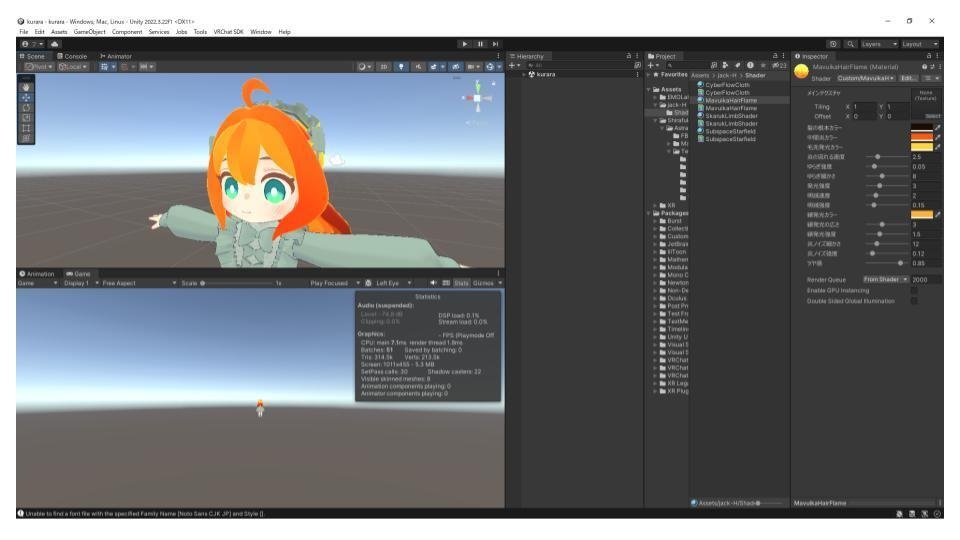Image resolution: width=960 pixels, height=540 pixels.
Task: Click the Scene orientation gizmo
Action: [x=478, y=98]
